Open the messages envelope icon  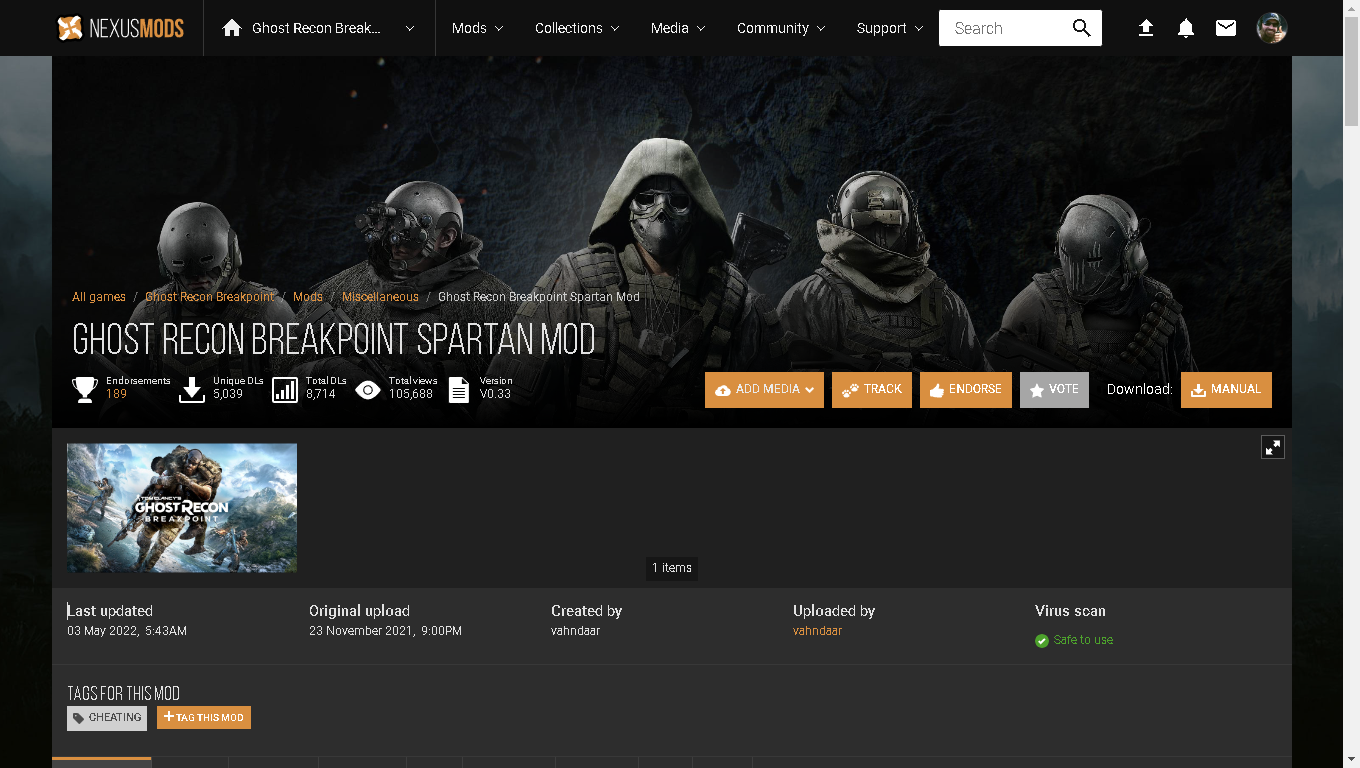click(x=1226, y=28)
